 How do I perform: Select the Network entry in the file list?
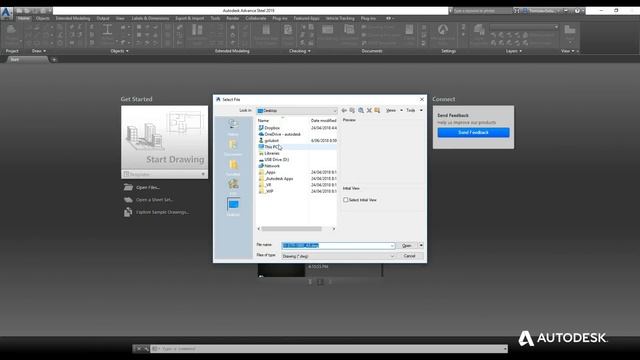click(272, 166)
